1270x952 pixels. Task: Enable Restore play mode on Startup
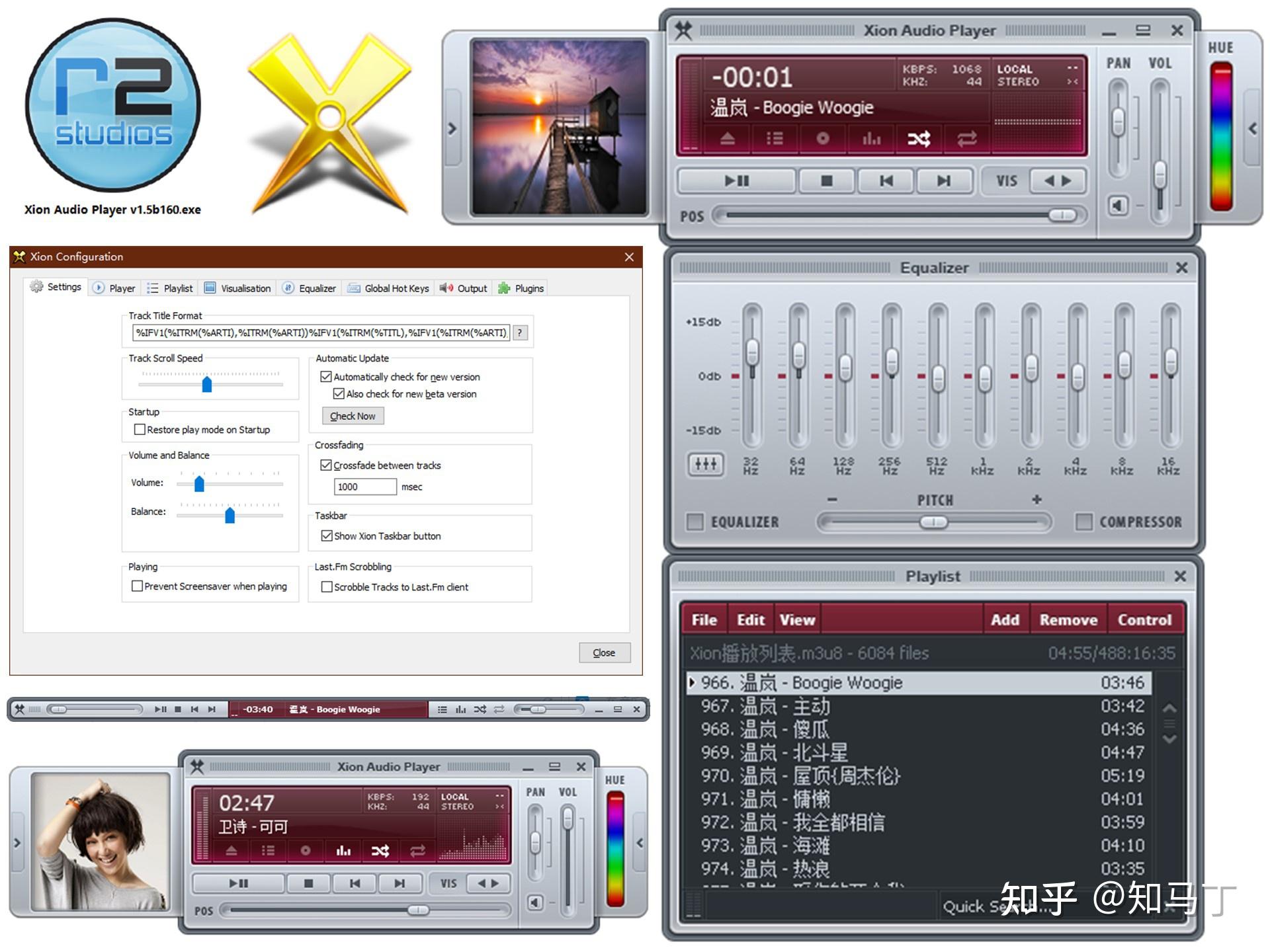(139, 429)
